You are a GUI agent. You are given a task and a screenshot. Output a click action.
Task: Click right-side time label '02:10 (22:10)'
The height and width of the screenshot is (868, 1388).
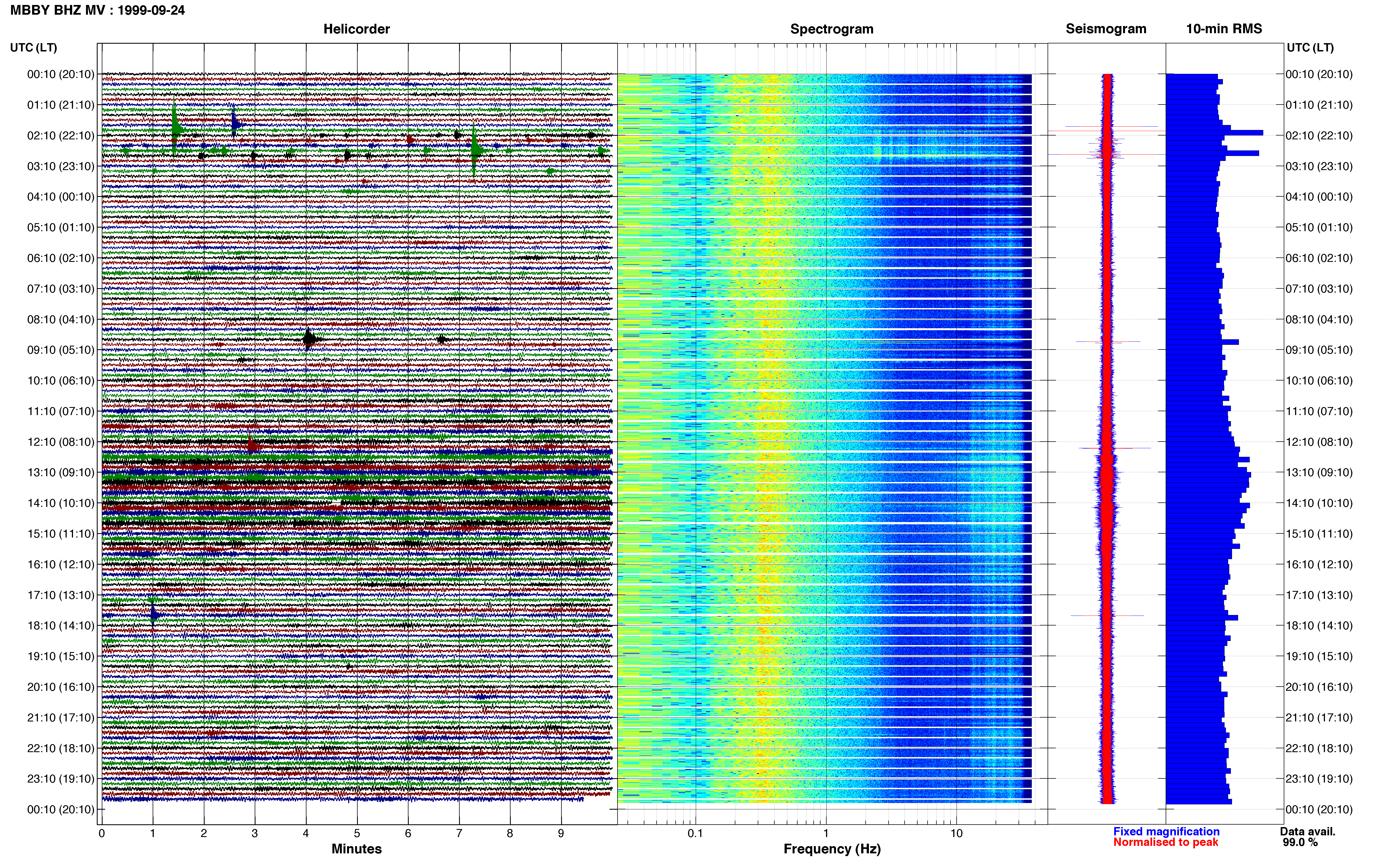pos(1319,135)
